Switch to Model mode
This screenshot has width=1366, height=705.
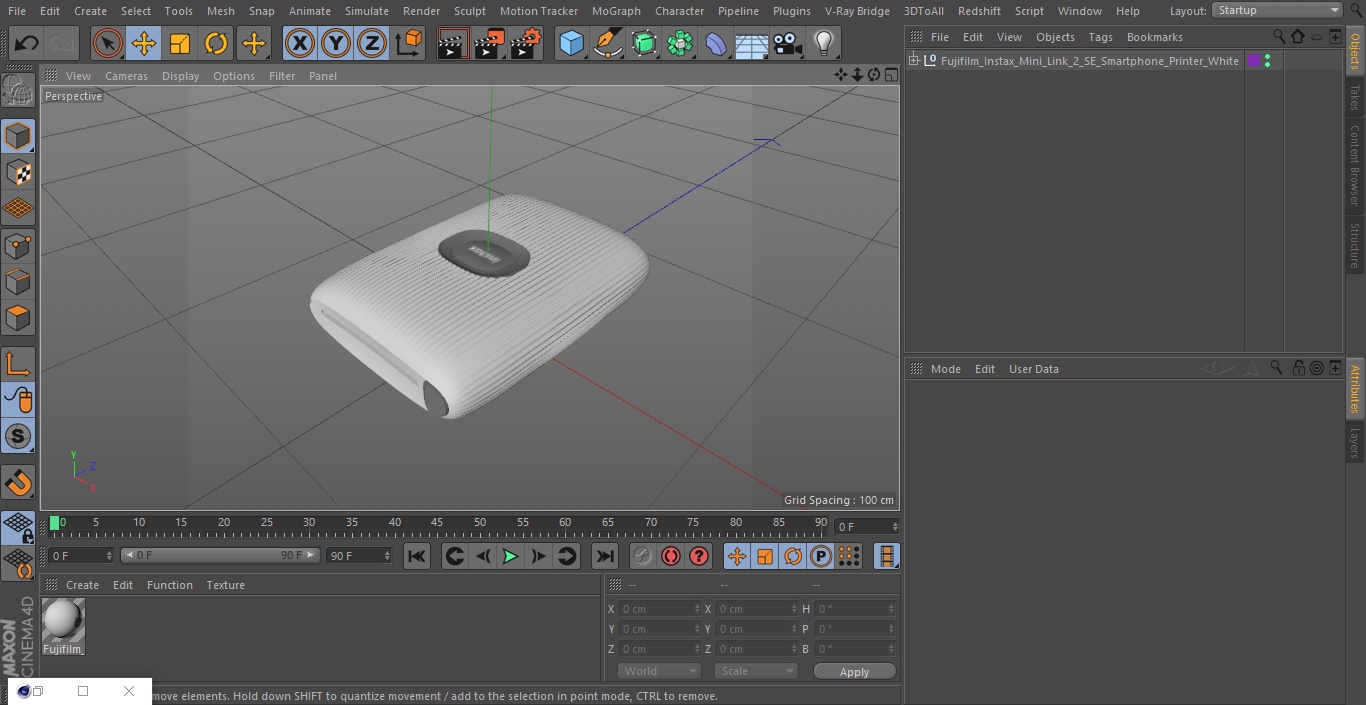(x=18, y=136)
